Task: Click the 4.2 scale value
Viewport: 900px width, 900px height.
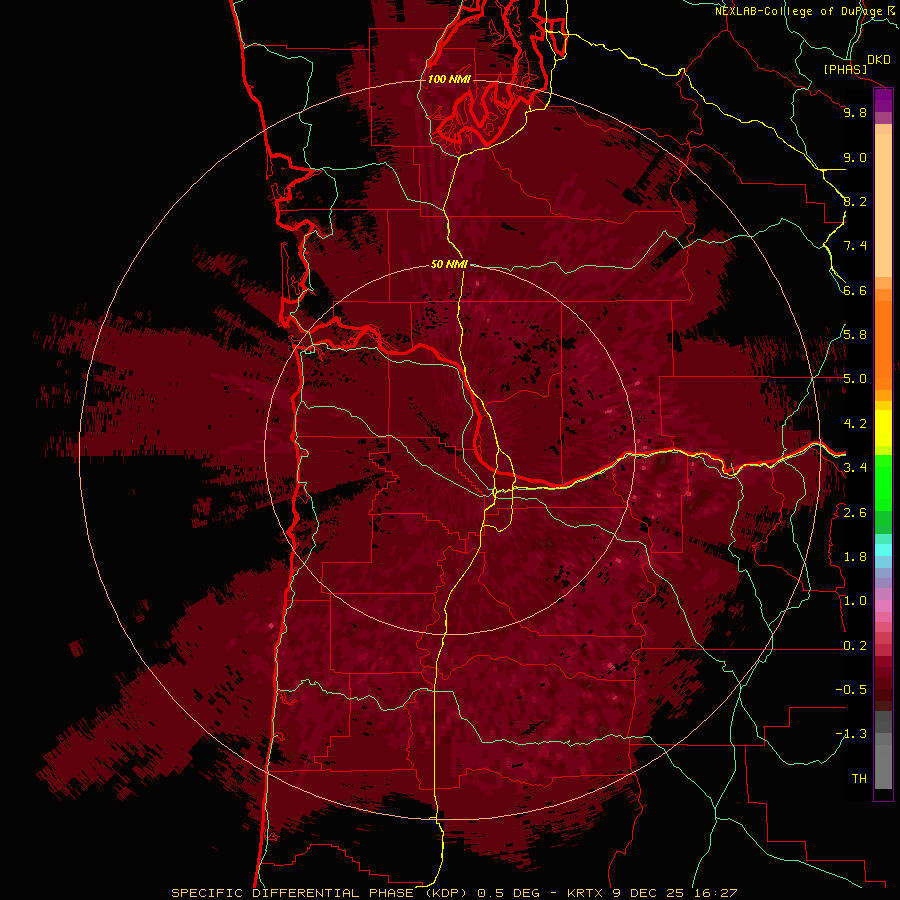Action: pos(855,424)
